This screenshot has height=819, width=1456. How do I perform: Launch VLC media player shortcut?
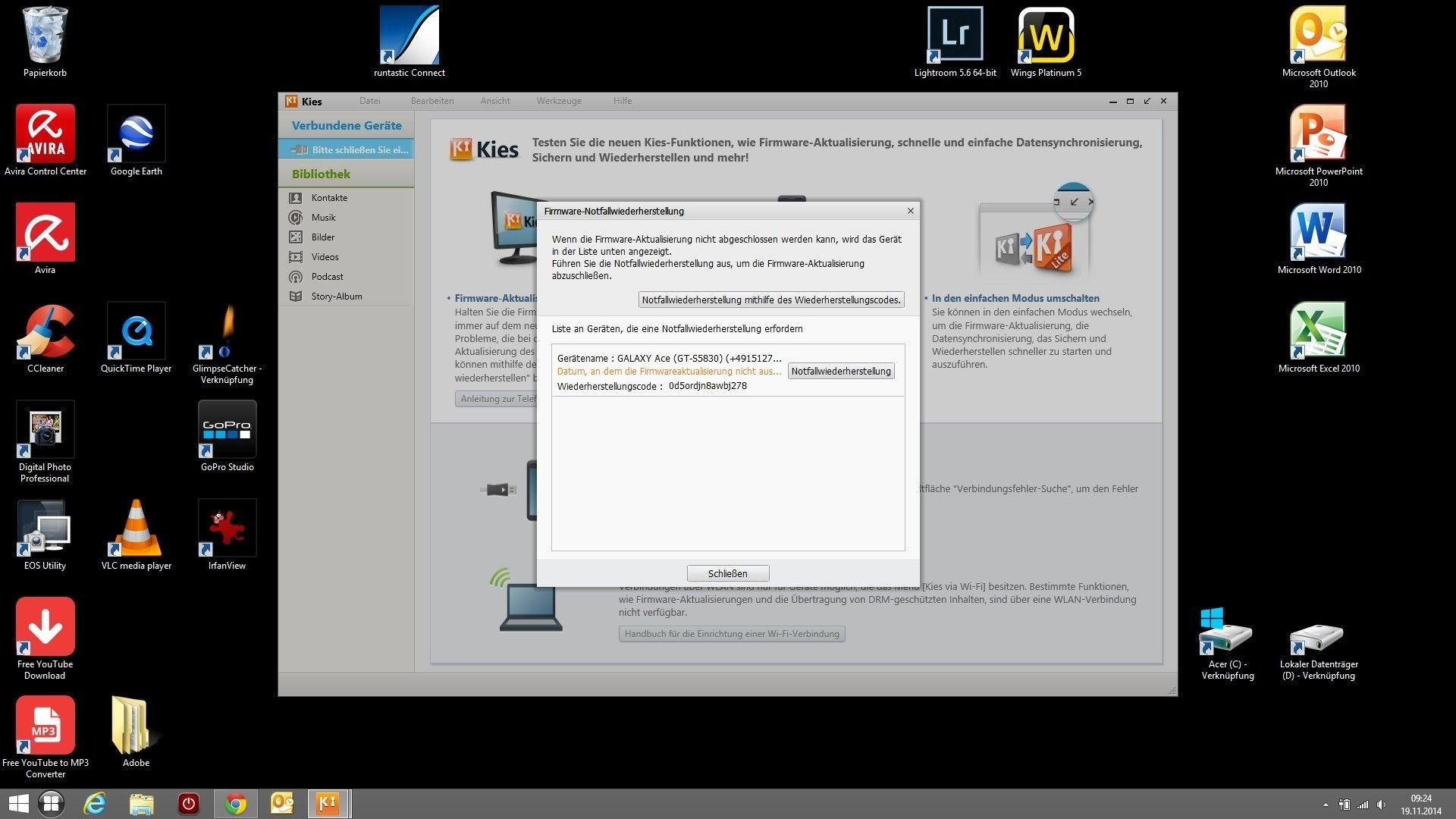click(x=136, y=535)
